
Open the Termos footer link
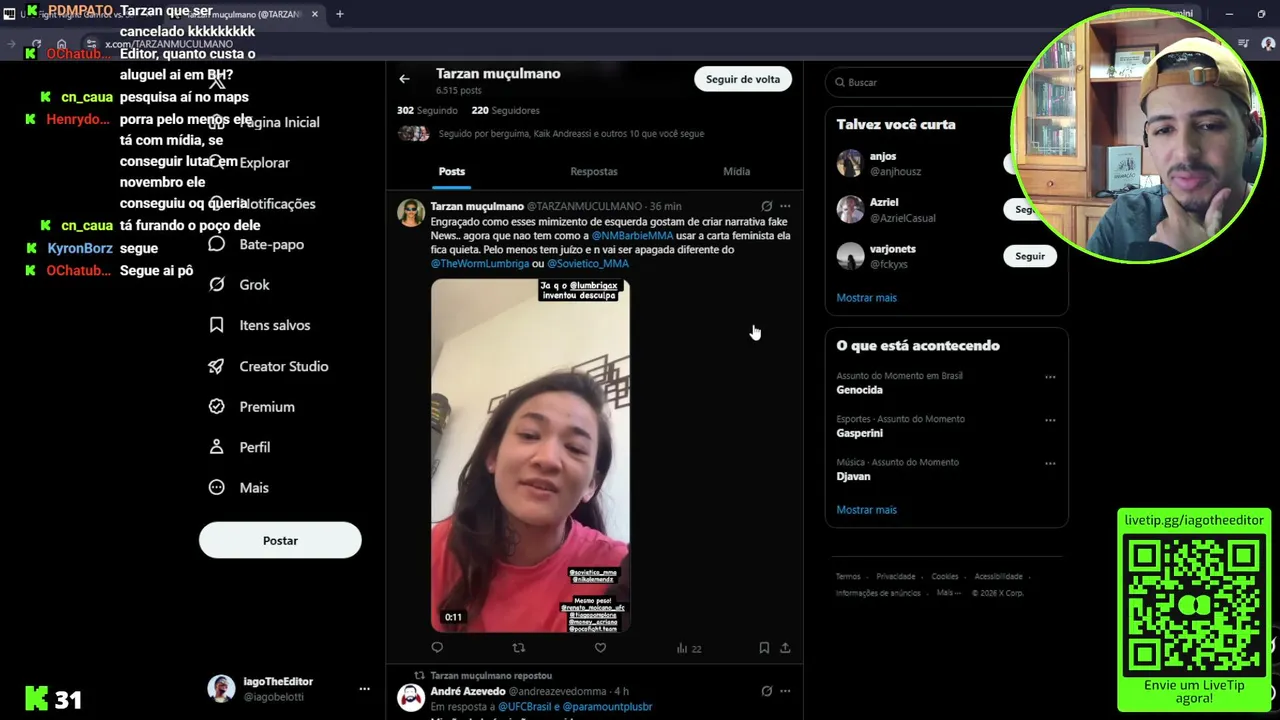[x=848, y=577]
